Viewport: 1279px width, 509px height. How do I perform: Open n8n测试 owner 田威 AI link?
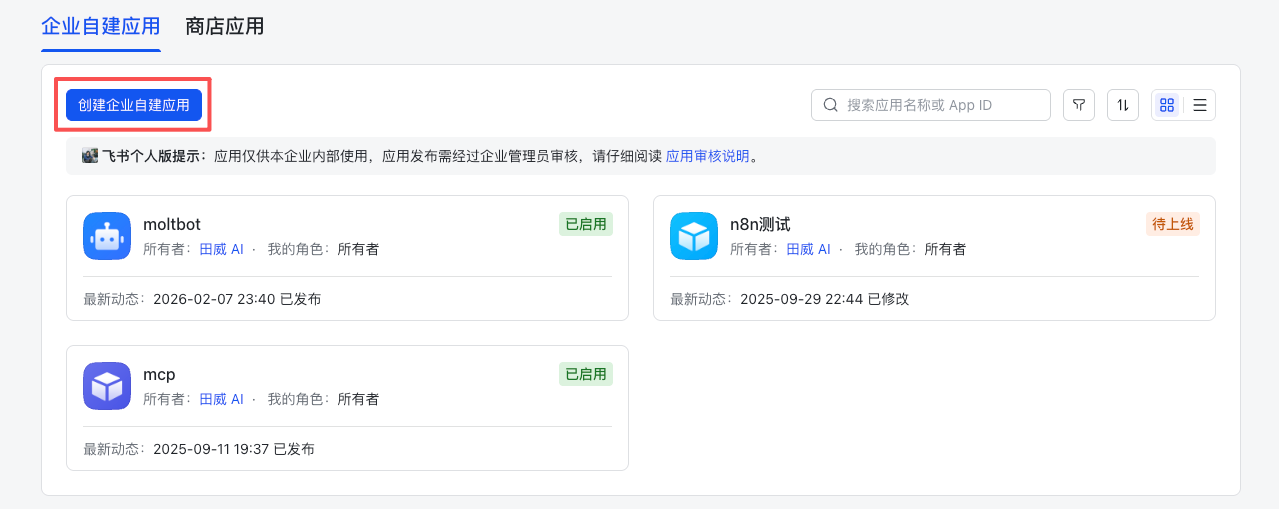click(x=808, y=249)
